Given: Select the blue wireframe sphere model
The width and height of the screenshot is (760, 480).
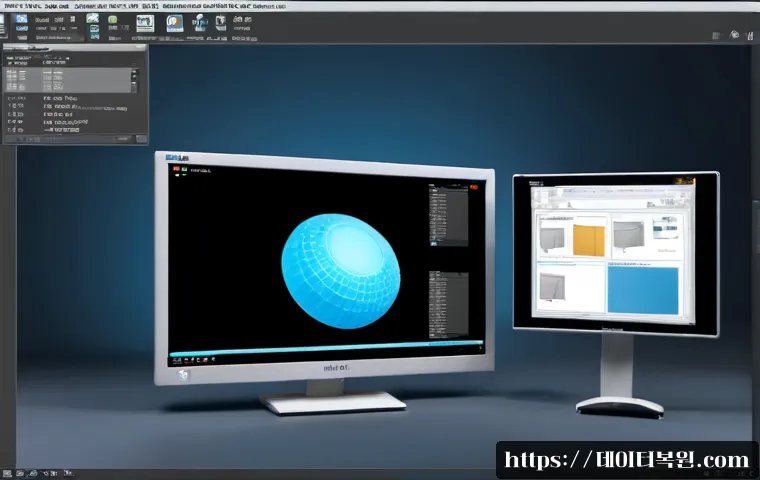Looking at the screenshot, I should tap(341, 271).
